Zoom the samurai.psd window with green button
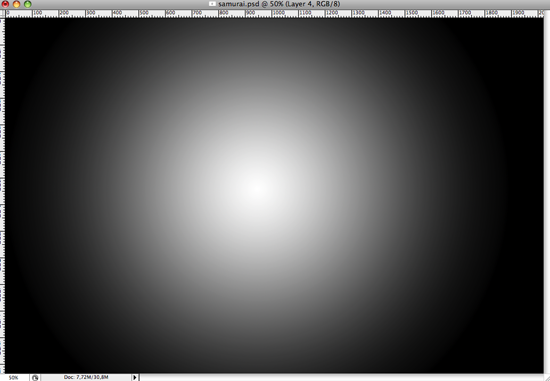Image resolution: width=550 pixels, height=381 pixels. [27, 4]
